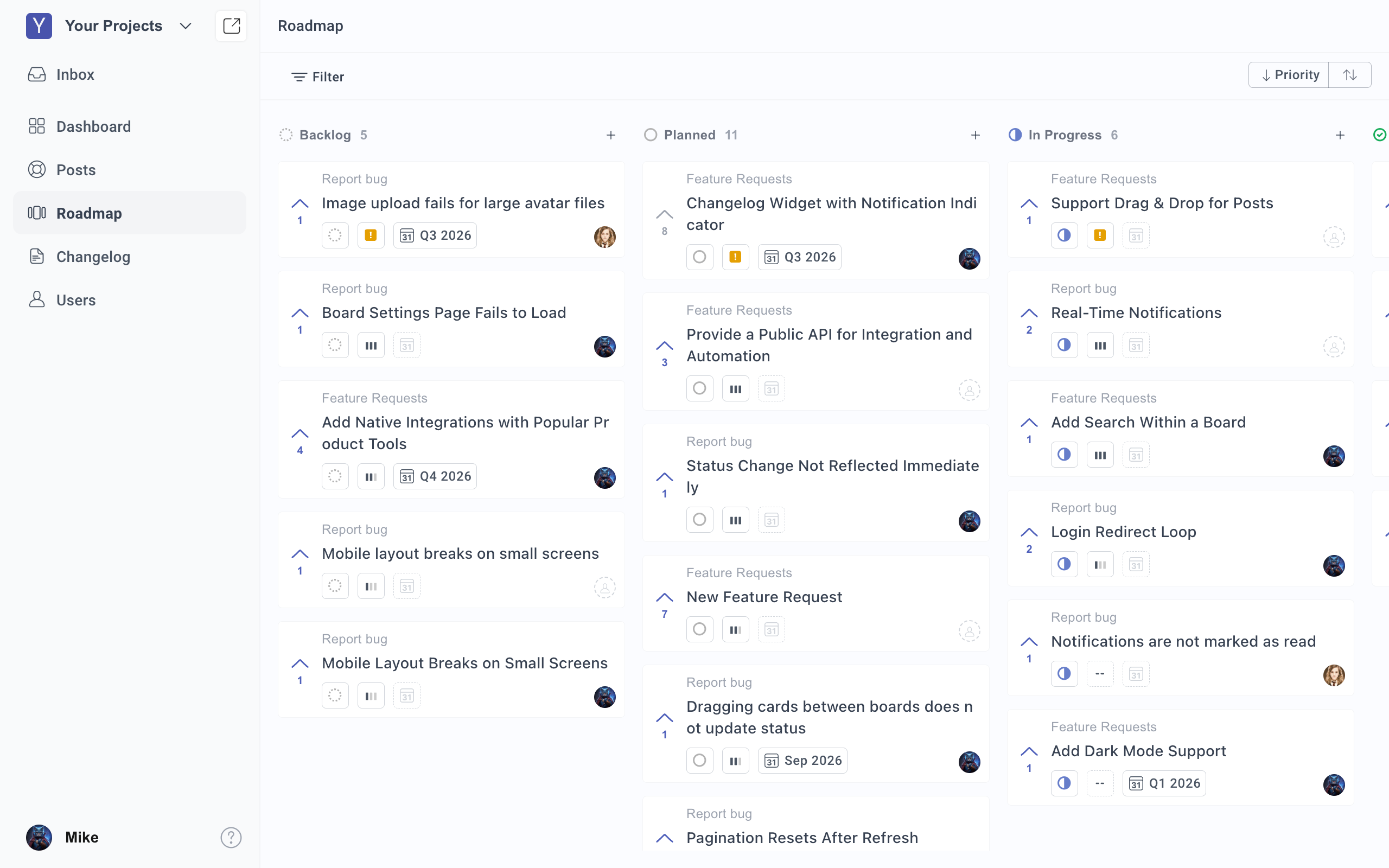Click urgent priority badge on Image upload card
Screen dimensions: 1389x868
click(x=371, y=235)
